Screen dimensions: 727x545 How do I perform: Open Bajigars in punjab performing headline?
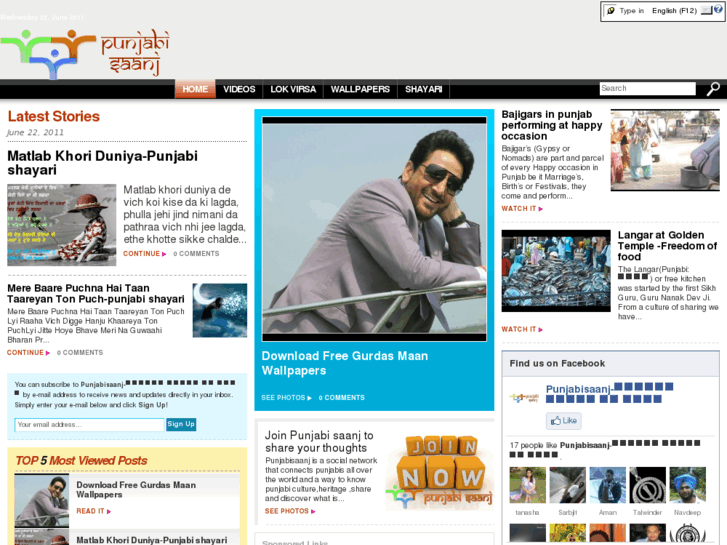click(552, 125)
